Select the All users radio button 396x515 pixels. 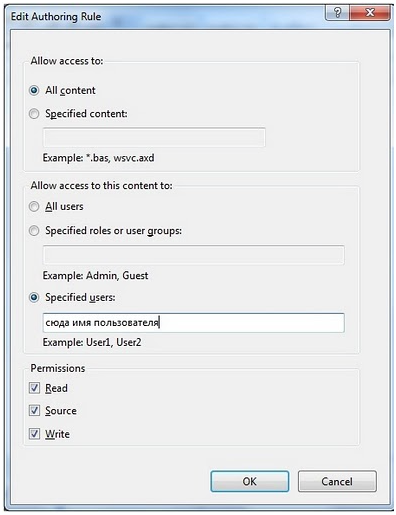pyautogui.click(x=34, y=207)
